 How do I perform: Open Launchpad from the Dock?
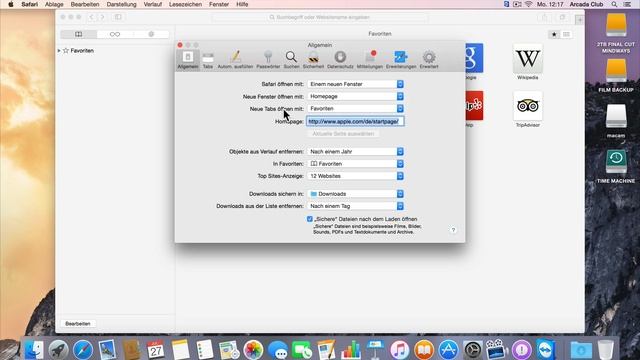[x=59, y=350]
